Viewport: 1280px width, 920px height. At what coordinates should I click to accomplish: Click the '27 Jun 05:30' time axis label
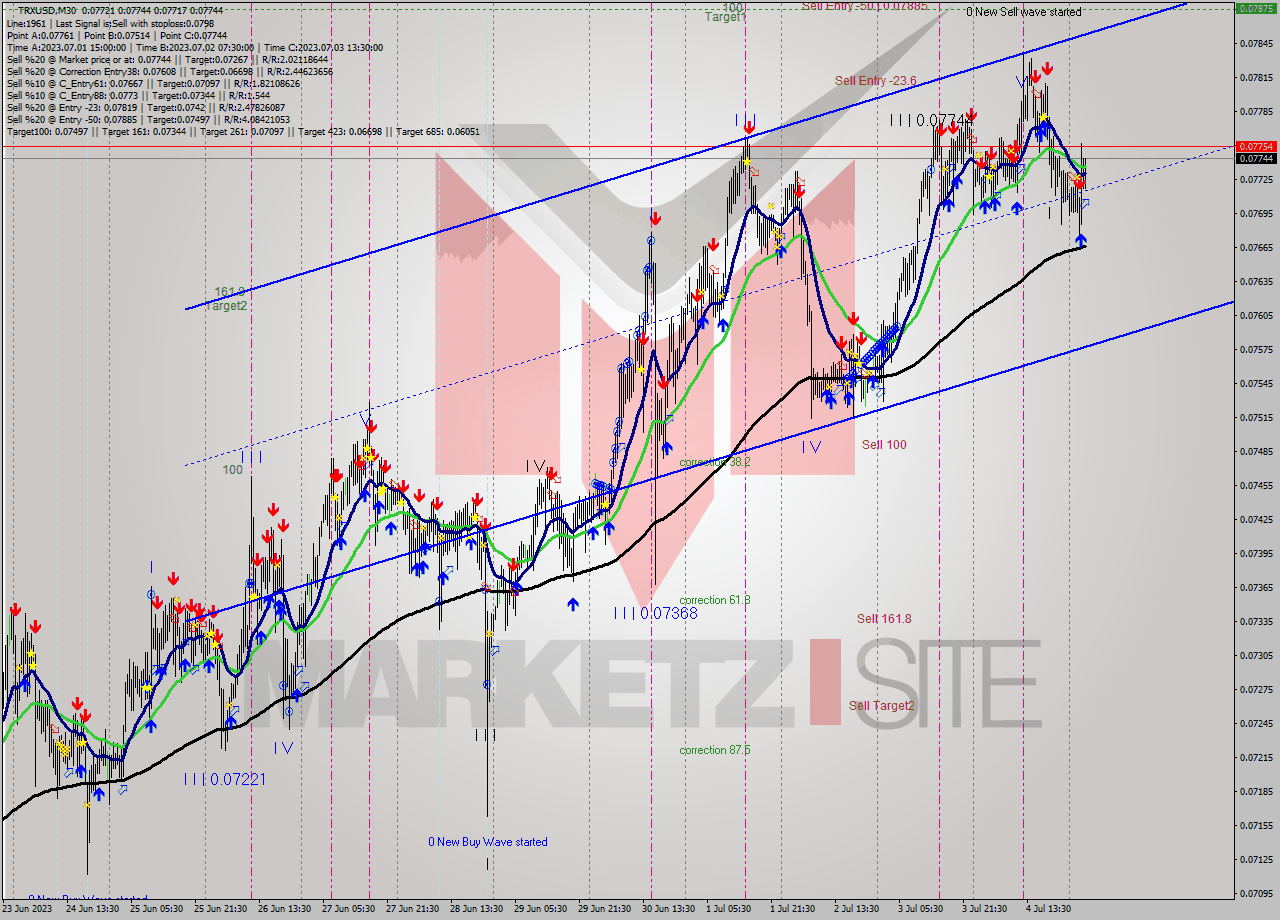[350, 909]
